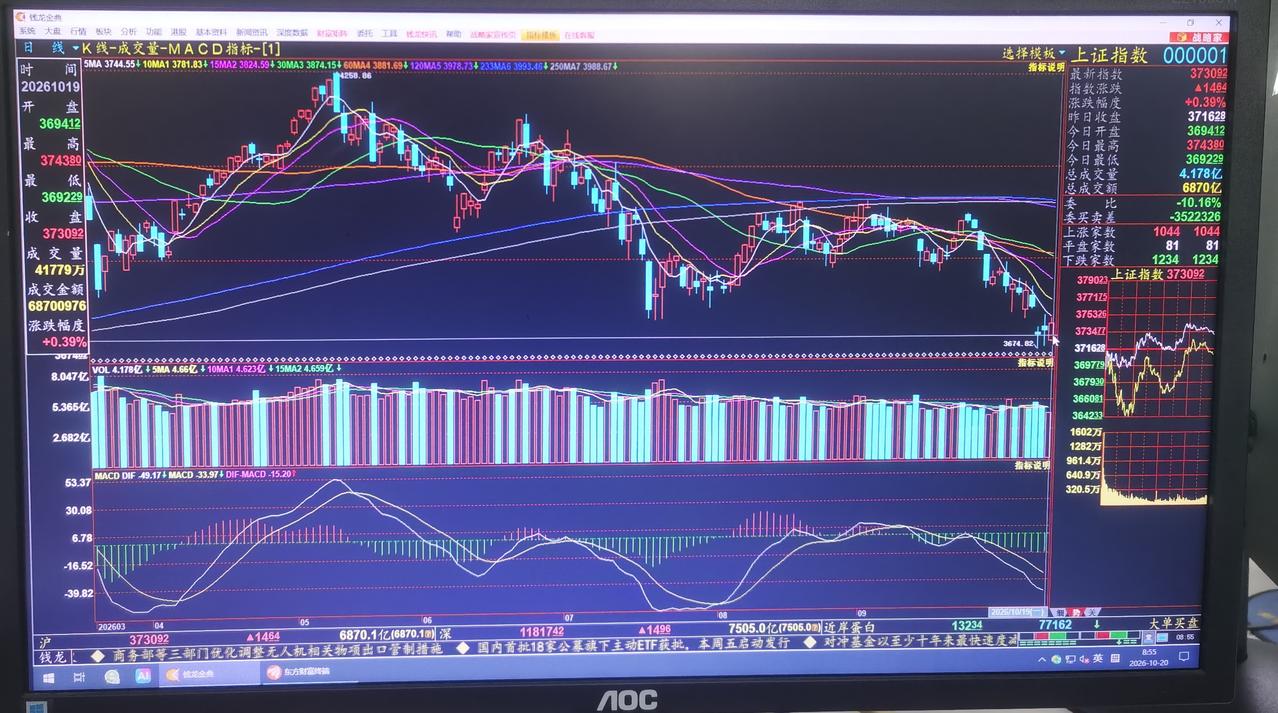Click the stock code 000001
Image resolution: width=1278 pixels, height=713 pixels.
click(1194, 55)
